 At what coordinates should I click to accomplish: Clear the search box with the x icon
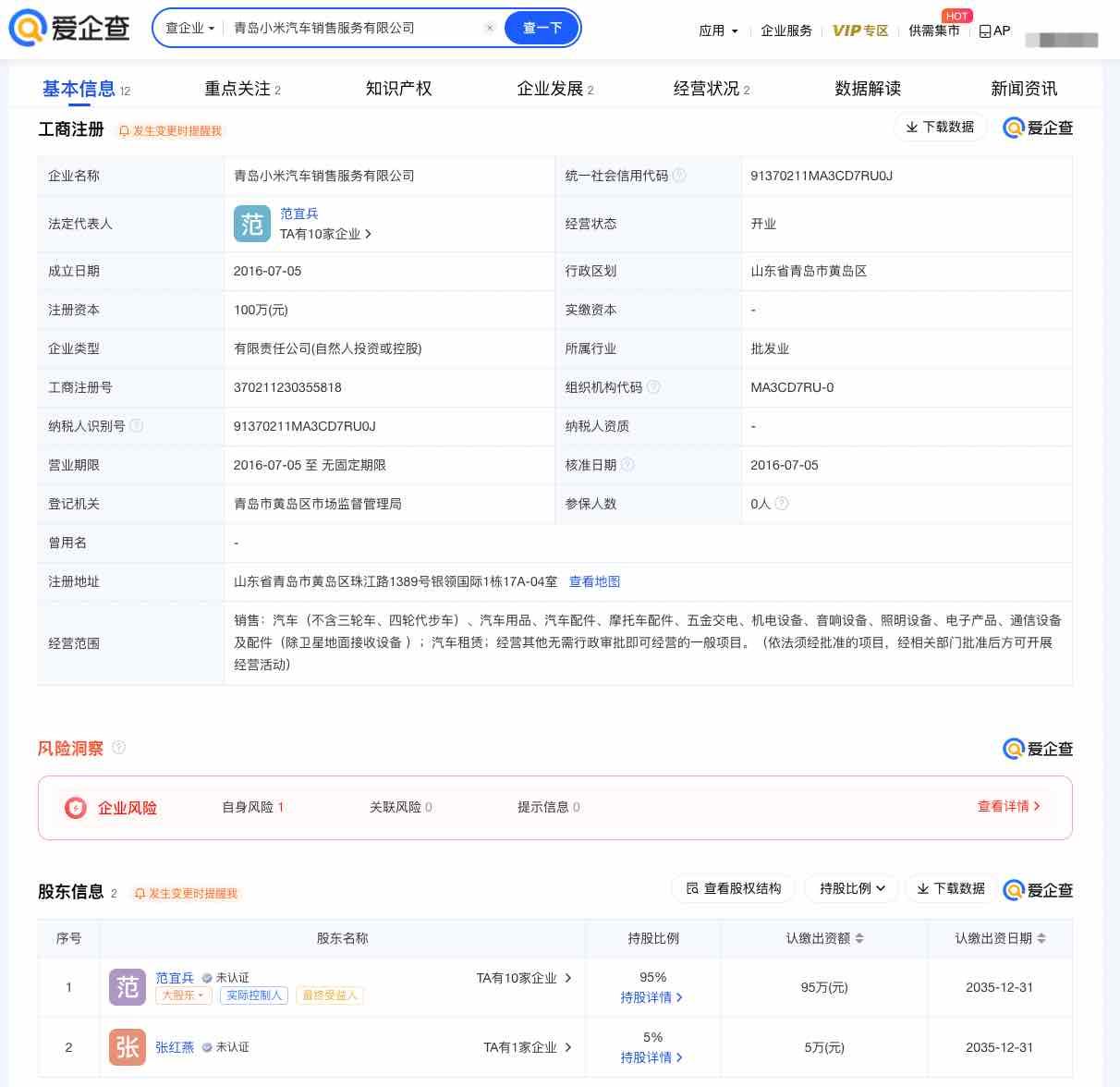490,28
